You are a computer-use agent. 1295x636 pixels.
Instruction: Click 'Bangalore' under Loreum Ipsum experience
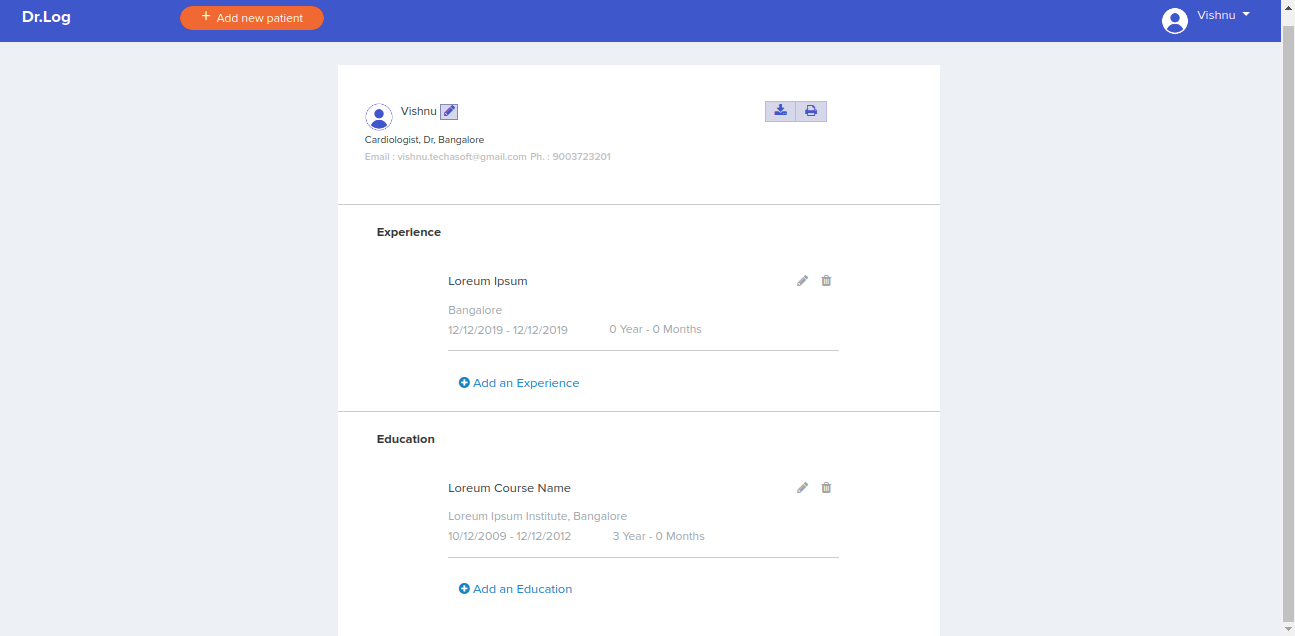point(475,310)
